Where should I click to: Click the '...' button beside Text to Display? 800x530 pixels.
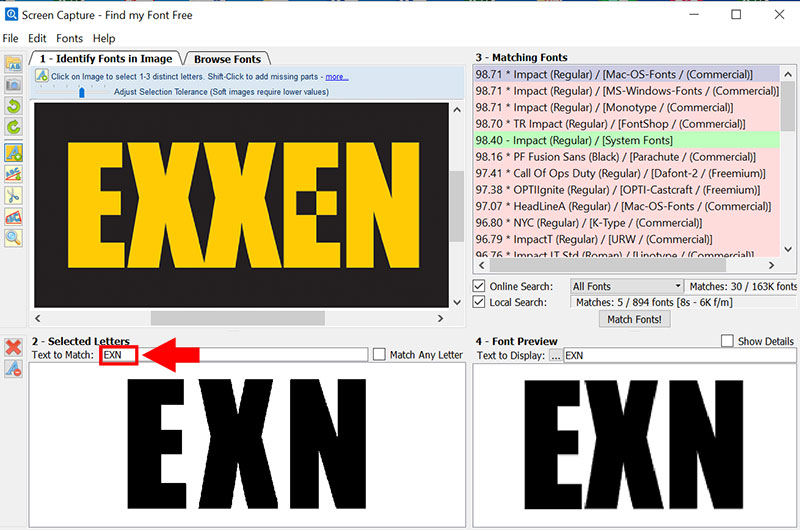[x=556, y=356]
